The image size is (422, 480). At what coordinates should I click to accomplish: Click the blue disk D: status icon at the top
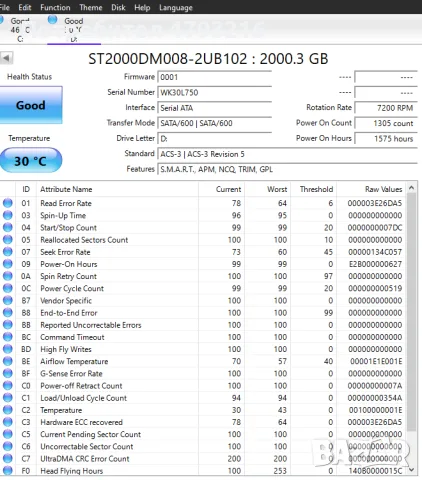[52, 20]
